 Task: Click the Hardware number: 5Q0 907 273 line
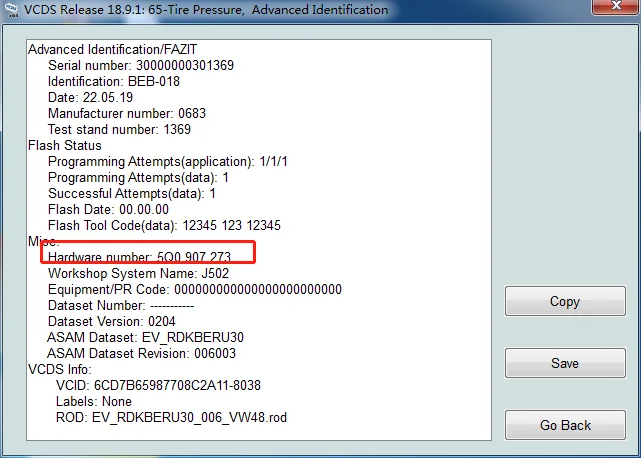[x=139, y=257]
